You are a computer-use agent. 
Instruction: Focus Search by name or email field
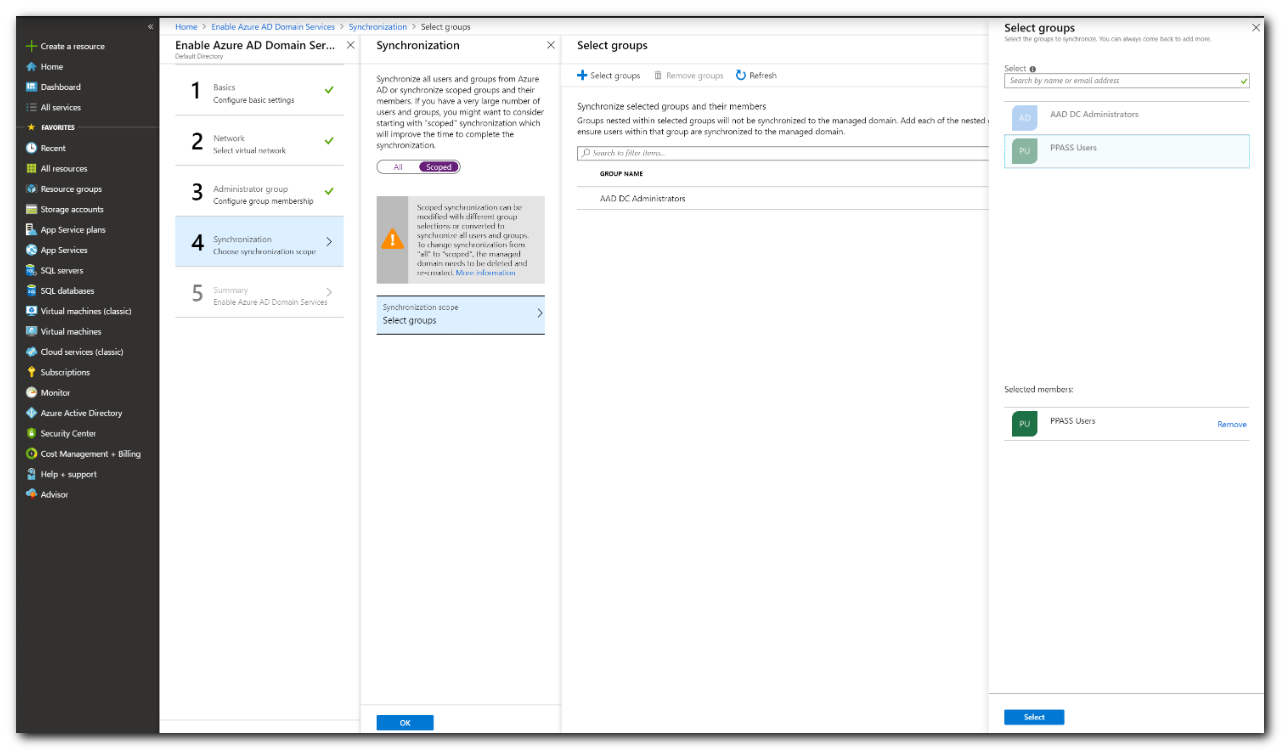1127,81
